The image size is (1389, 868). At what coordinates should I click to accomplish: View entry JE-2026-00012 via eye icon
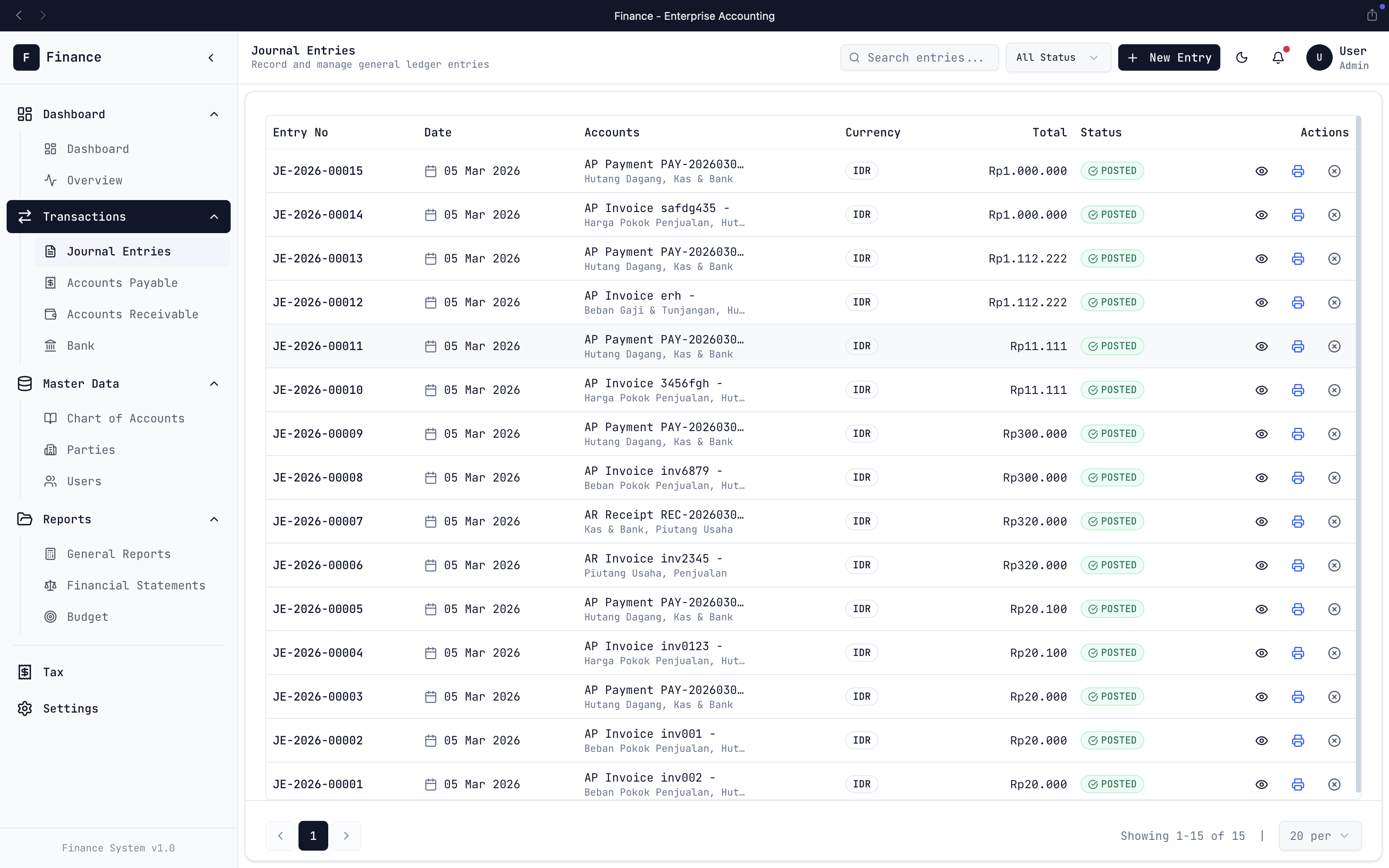point(1261,303)
